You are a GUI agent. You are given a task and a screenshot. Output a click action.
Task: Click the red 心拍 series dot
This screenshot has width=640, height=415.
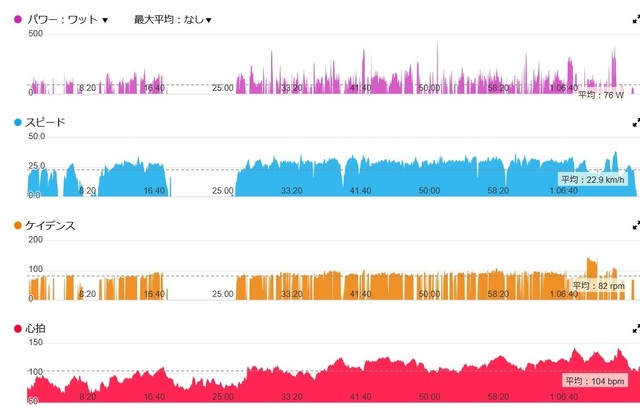(x=19, y=328)
